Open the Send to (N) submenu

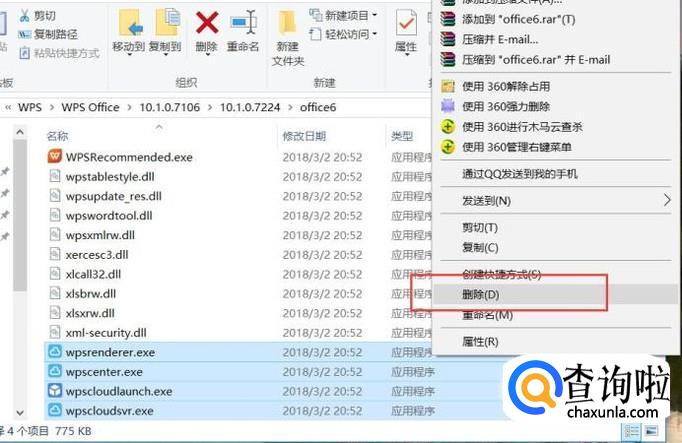556,201
